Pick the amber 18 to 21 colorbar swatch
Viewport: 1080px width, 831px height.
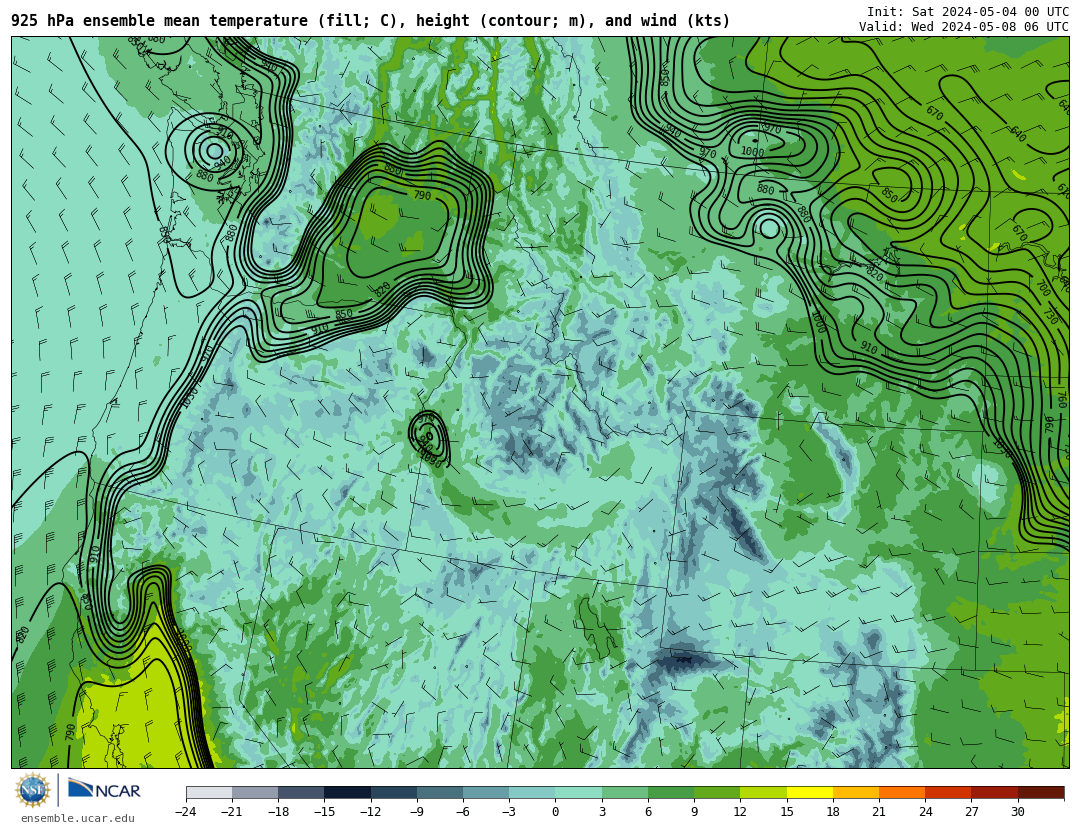click(855, 792)
